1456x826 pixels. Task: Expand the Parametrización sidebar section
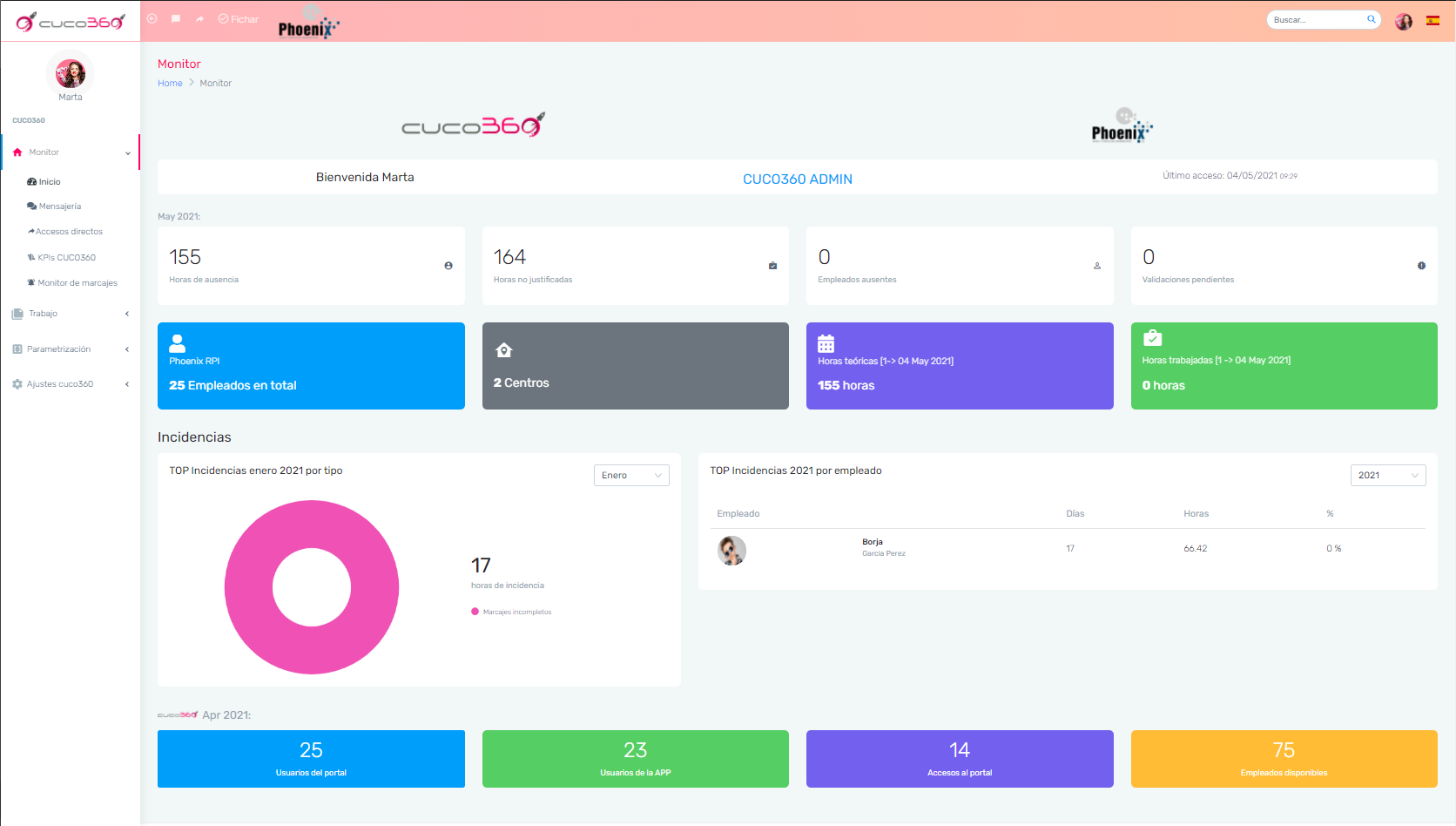(58, 349)
